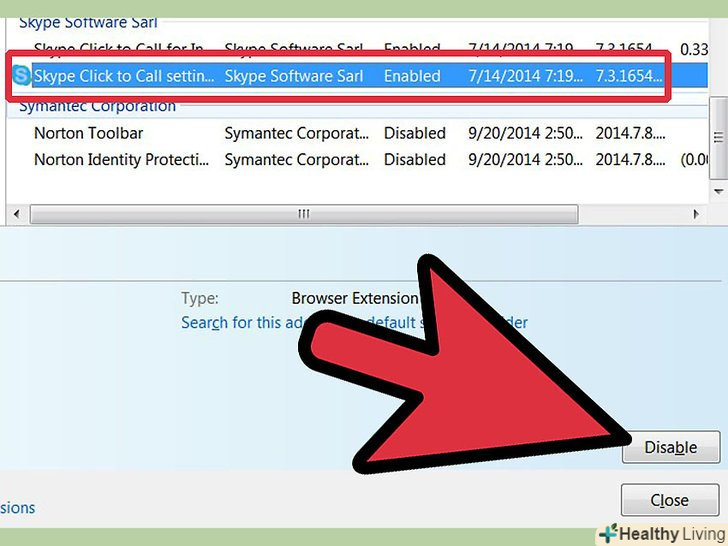This screenshot has width=728, height=546.
Task: Click Disabled status of Norton Toolbar
Action: tap(415, 133)
